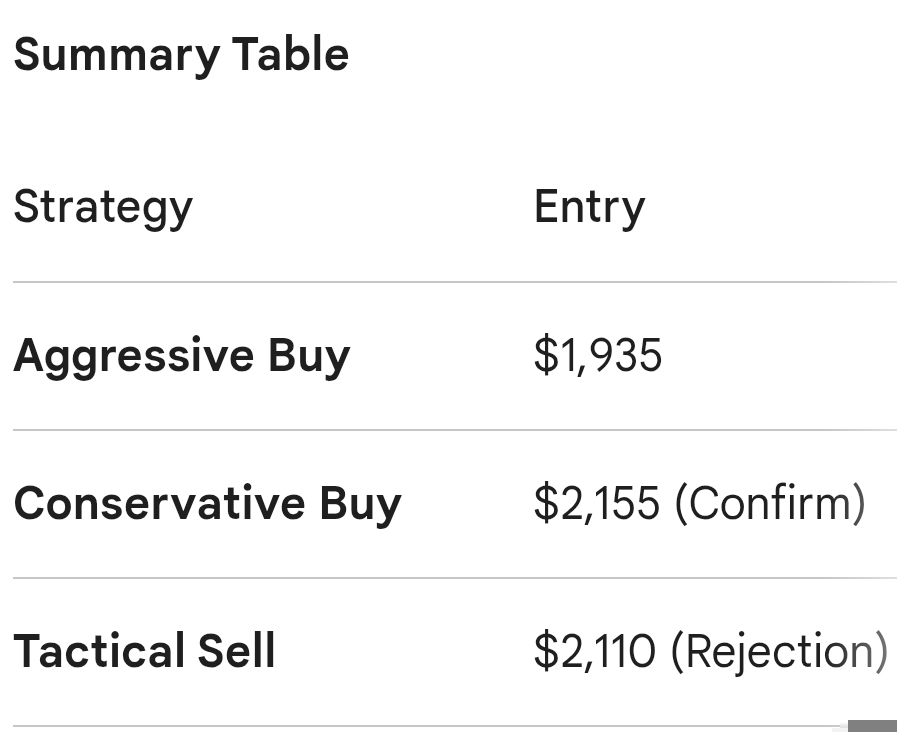Select the Strategy column header

point(103,207)
